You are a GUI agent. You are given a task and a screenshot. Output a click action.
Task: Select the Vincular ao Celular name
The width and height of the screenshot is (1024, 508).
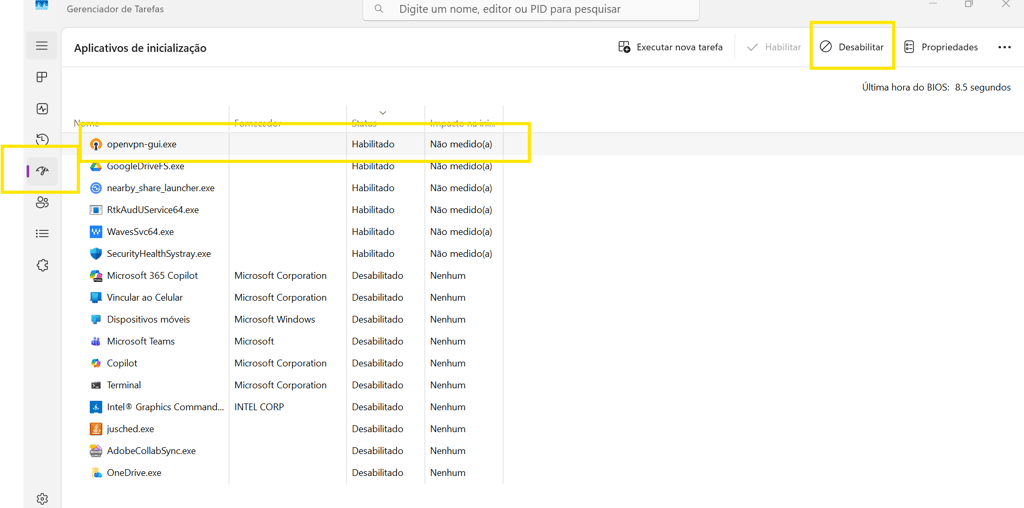pyautogui.click(x=145, y=297)
